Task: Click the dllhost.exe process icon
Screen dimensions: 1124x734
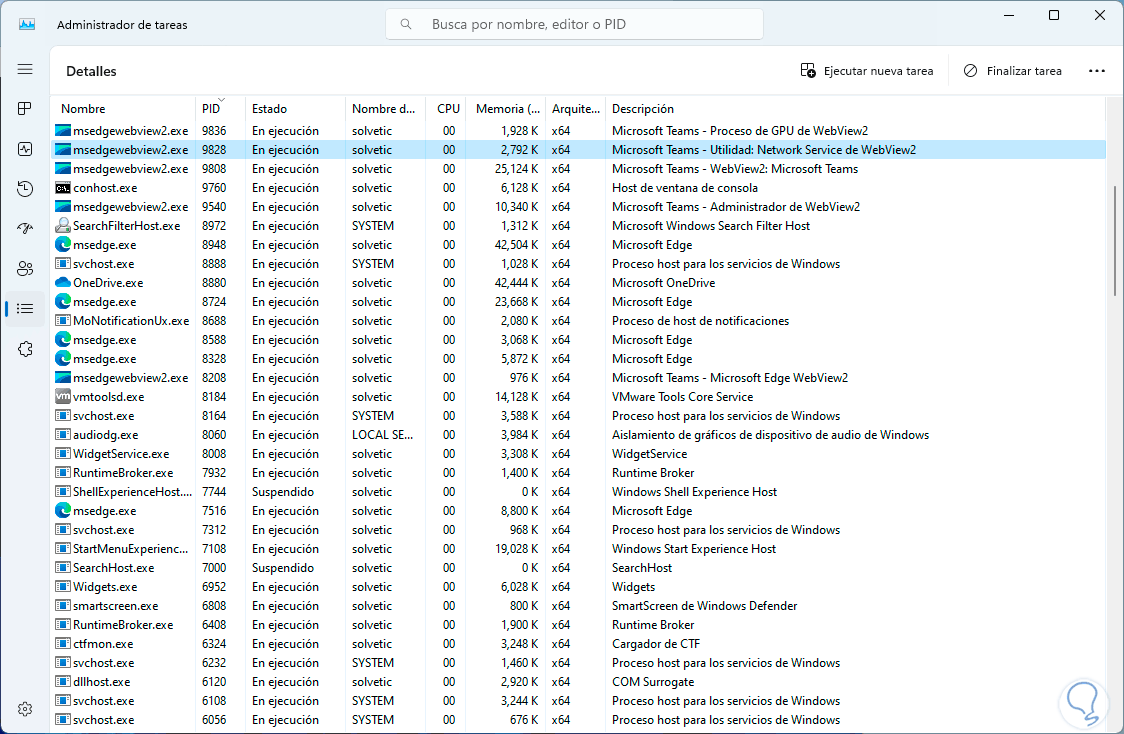Action: 63,682
